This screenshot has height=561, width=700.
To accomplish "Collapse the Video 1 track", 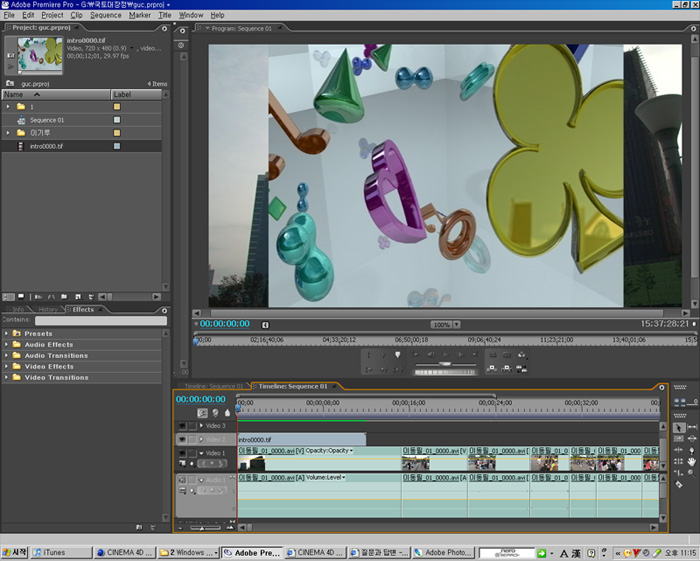I will click(201, 453).
